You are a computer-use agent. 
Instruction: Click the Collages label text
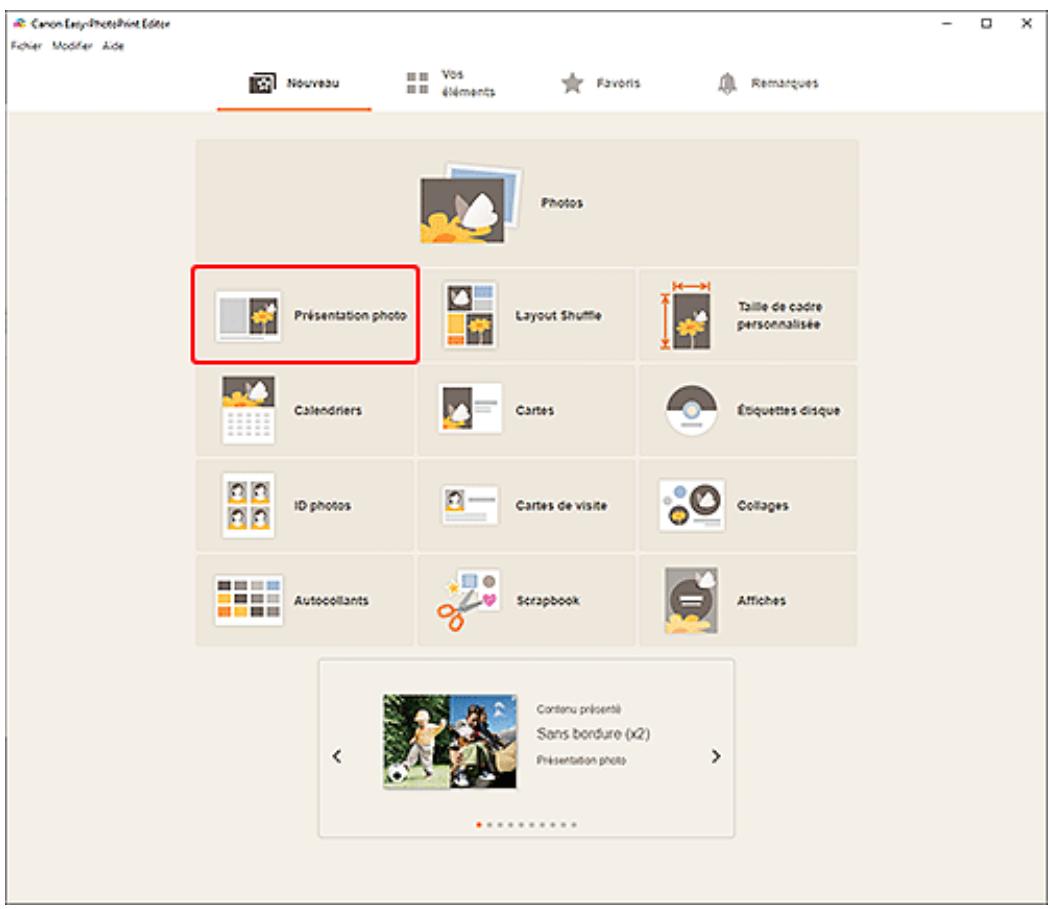pyautogui.click(x=763, y=505)
